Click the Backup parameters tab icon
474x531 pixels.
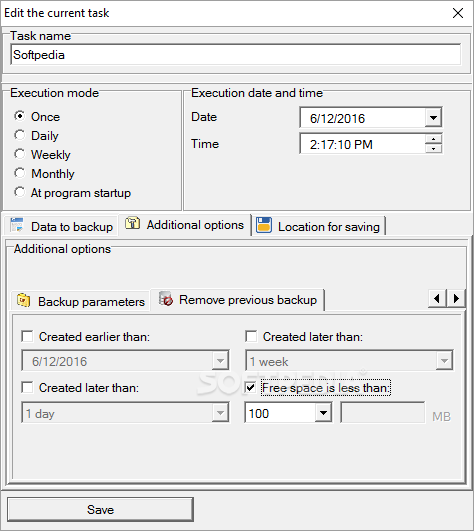point(24,300)
